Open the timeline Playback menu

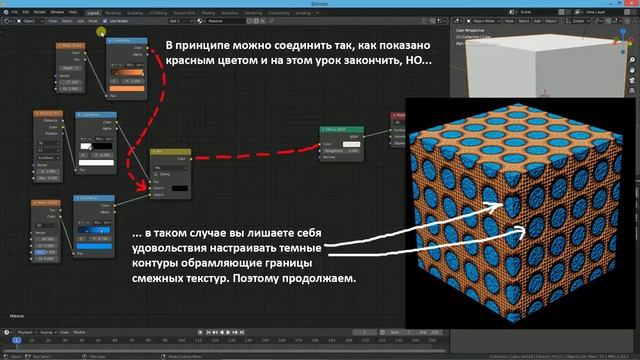pos(27,332)
